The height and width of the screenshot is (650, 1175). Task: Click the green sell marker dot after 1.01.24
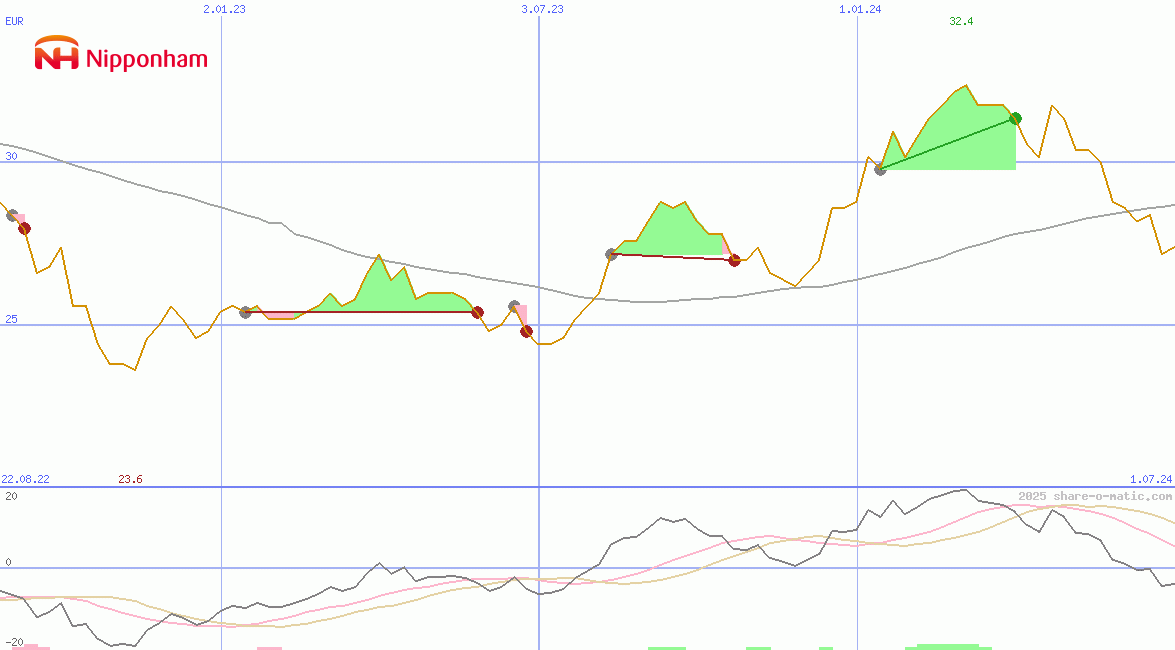1015,118
